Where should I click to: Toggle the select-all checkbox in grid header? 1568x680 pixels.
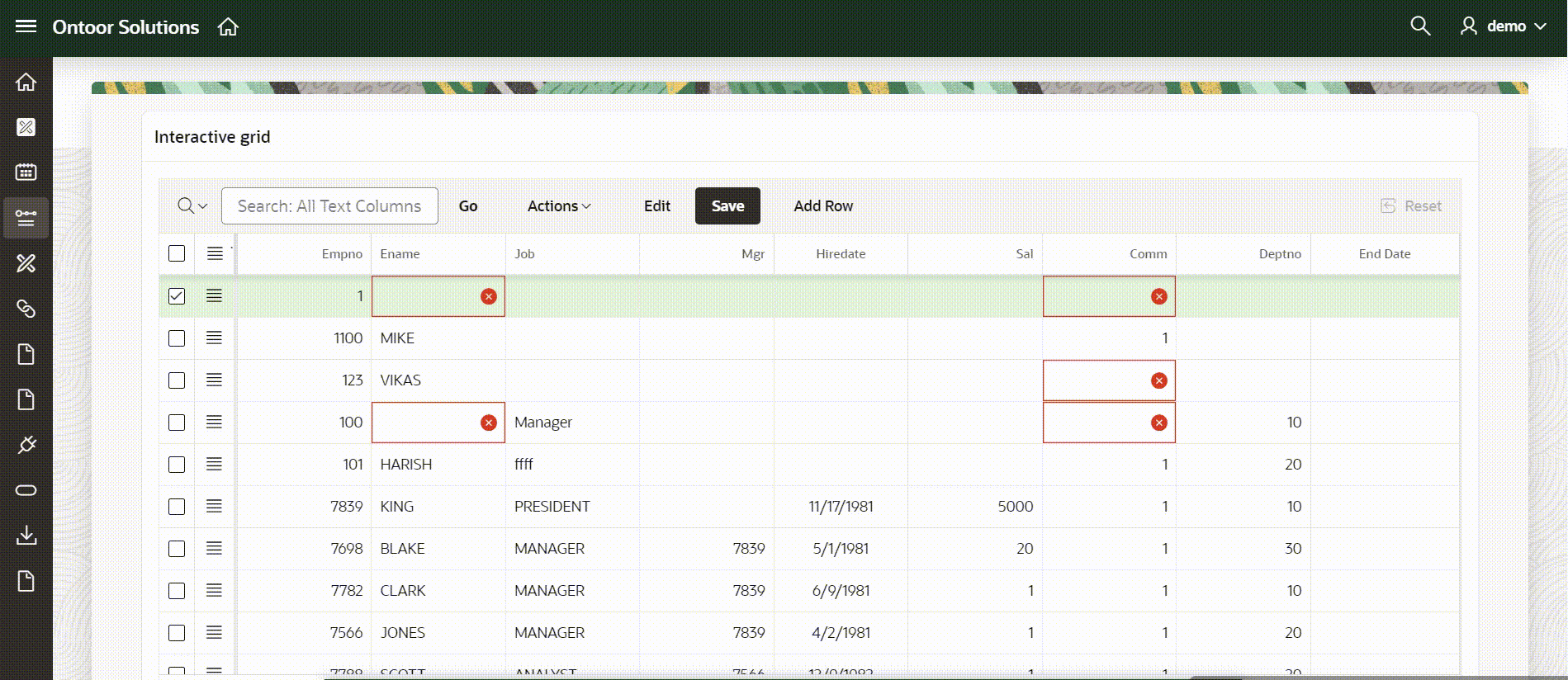[177, 253]
